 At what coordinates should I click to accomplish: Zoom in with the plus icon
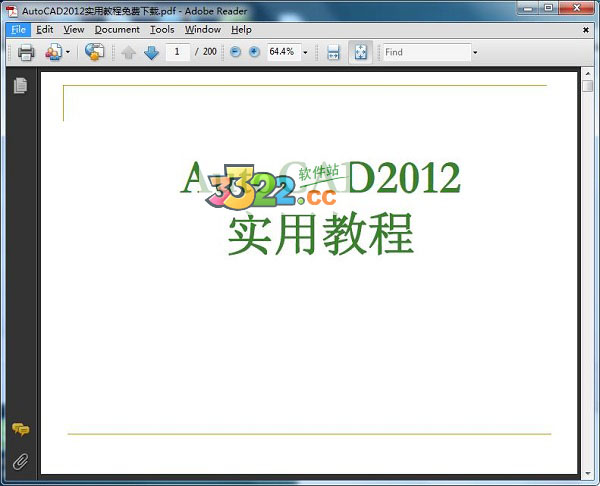coord(254,52)
